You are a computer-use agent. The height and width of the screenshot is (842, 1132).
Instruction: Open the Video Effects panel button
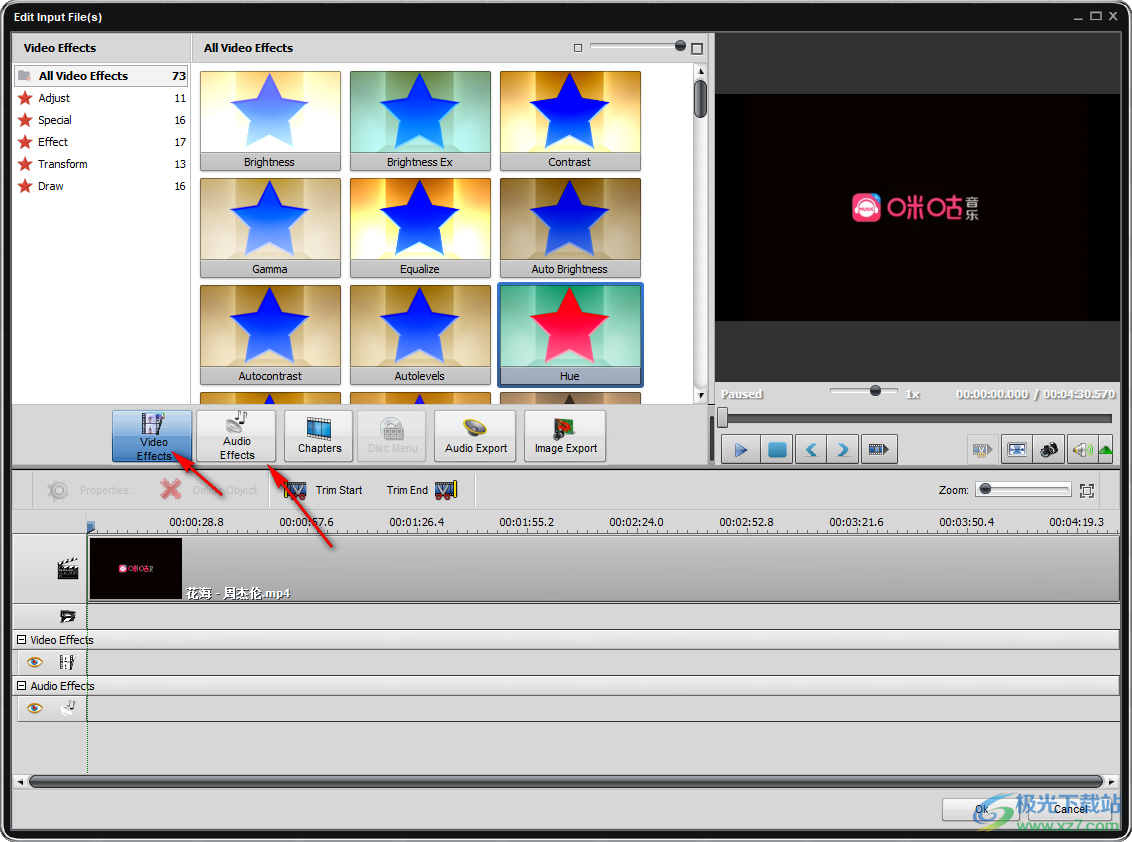[152, 436]
